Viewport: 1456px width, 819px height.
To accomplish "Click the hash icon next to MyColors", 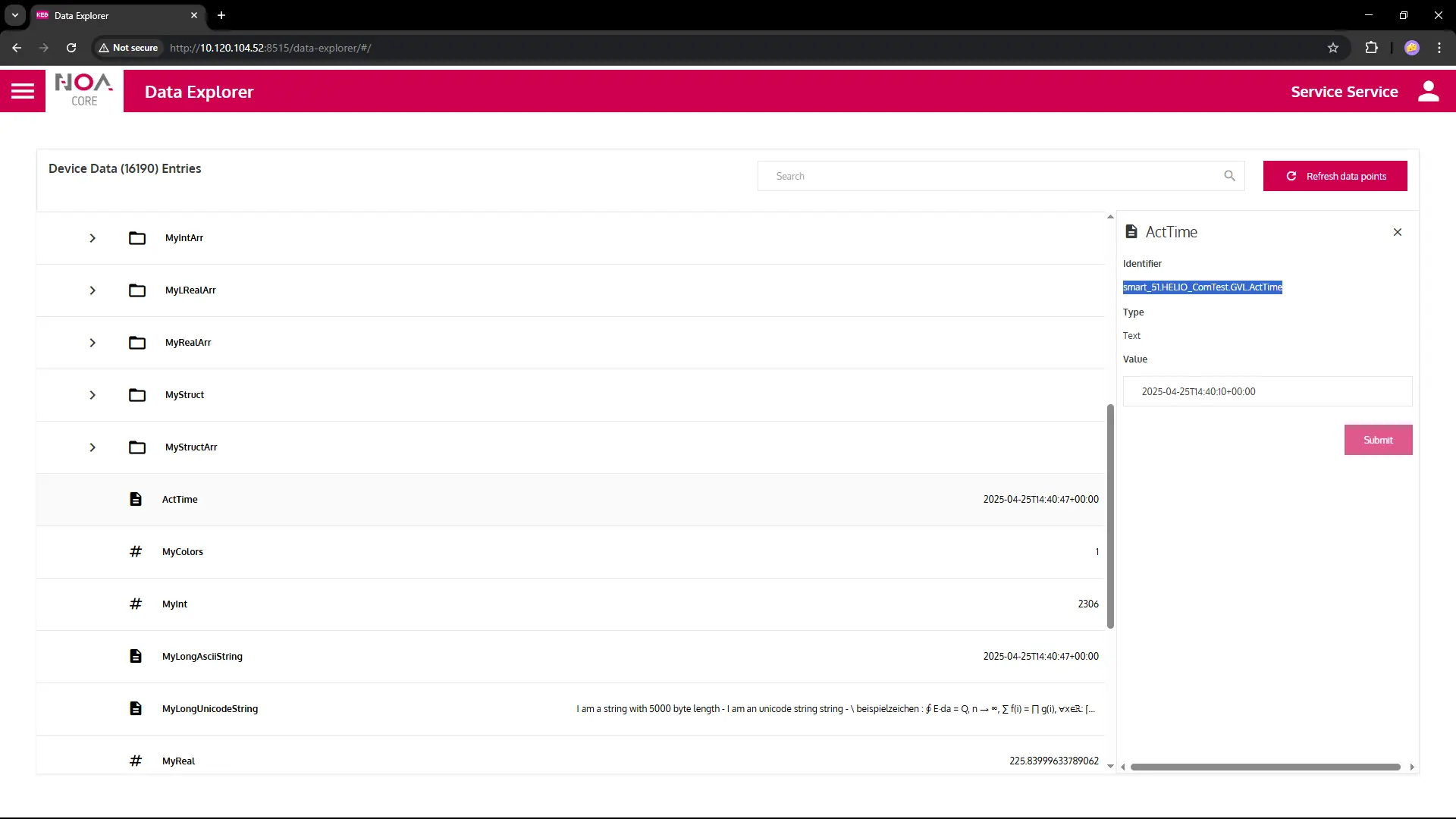I will (x=135, y=551).
